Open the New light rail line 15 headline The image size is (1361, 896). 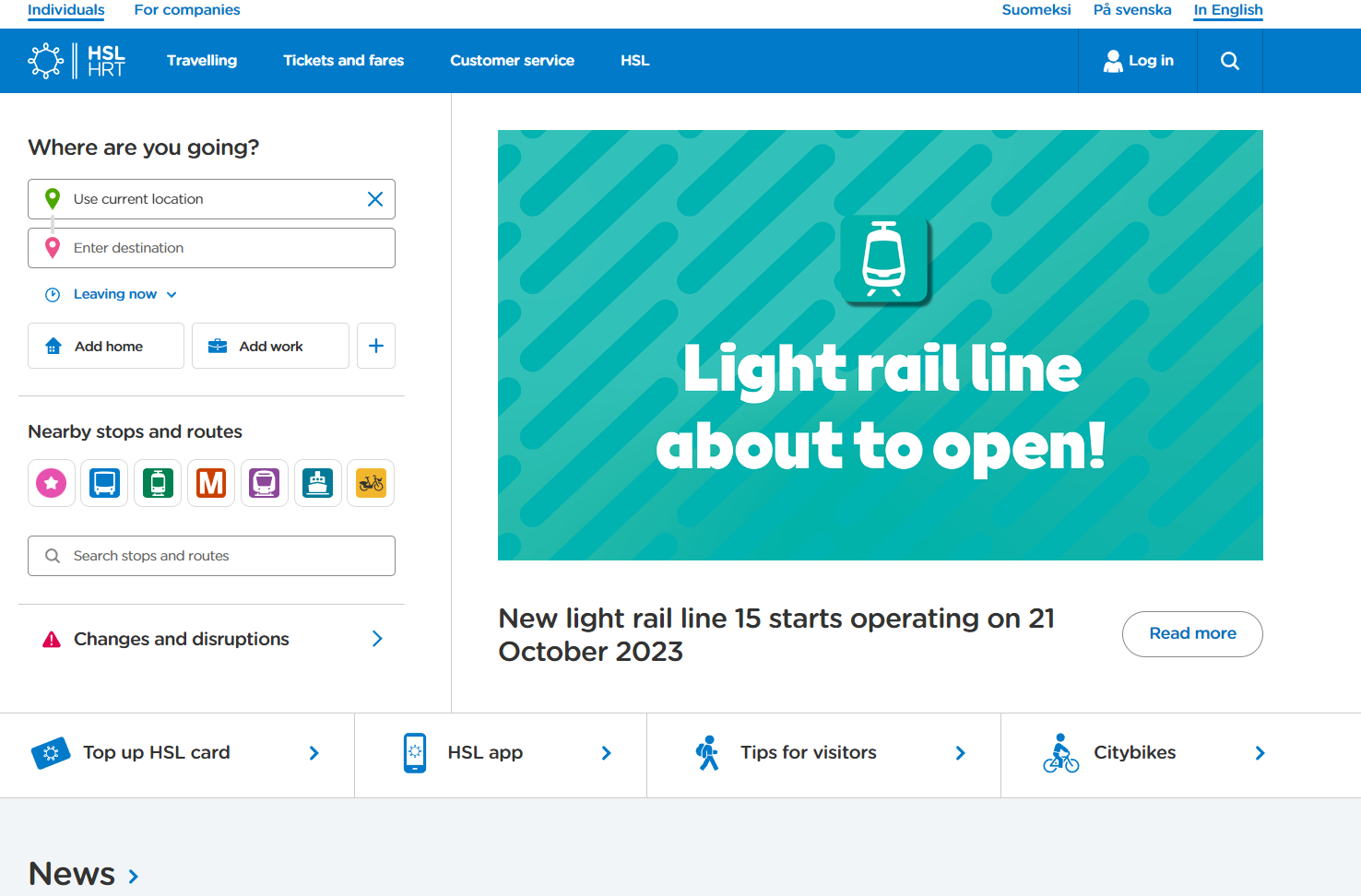point(776,635)
